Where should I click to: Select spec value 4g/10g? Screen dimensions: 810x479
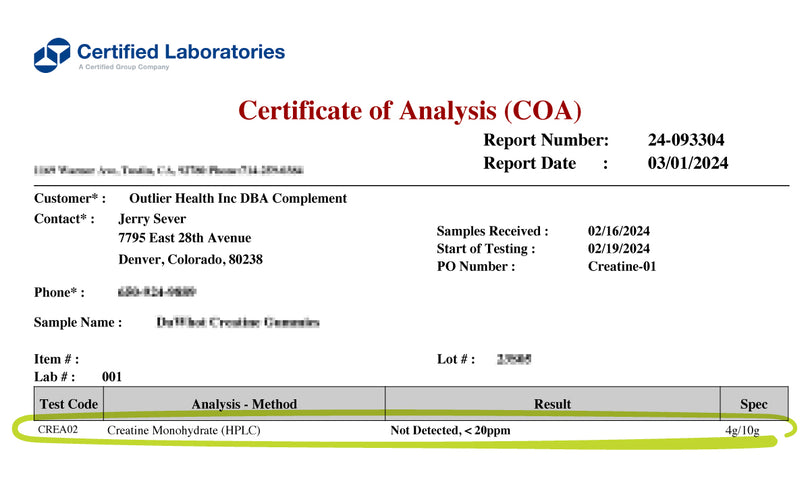(x=742, y=430)
